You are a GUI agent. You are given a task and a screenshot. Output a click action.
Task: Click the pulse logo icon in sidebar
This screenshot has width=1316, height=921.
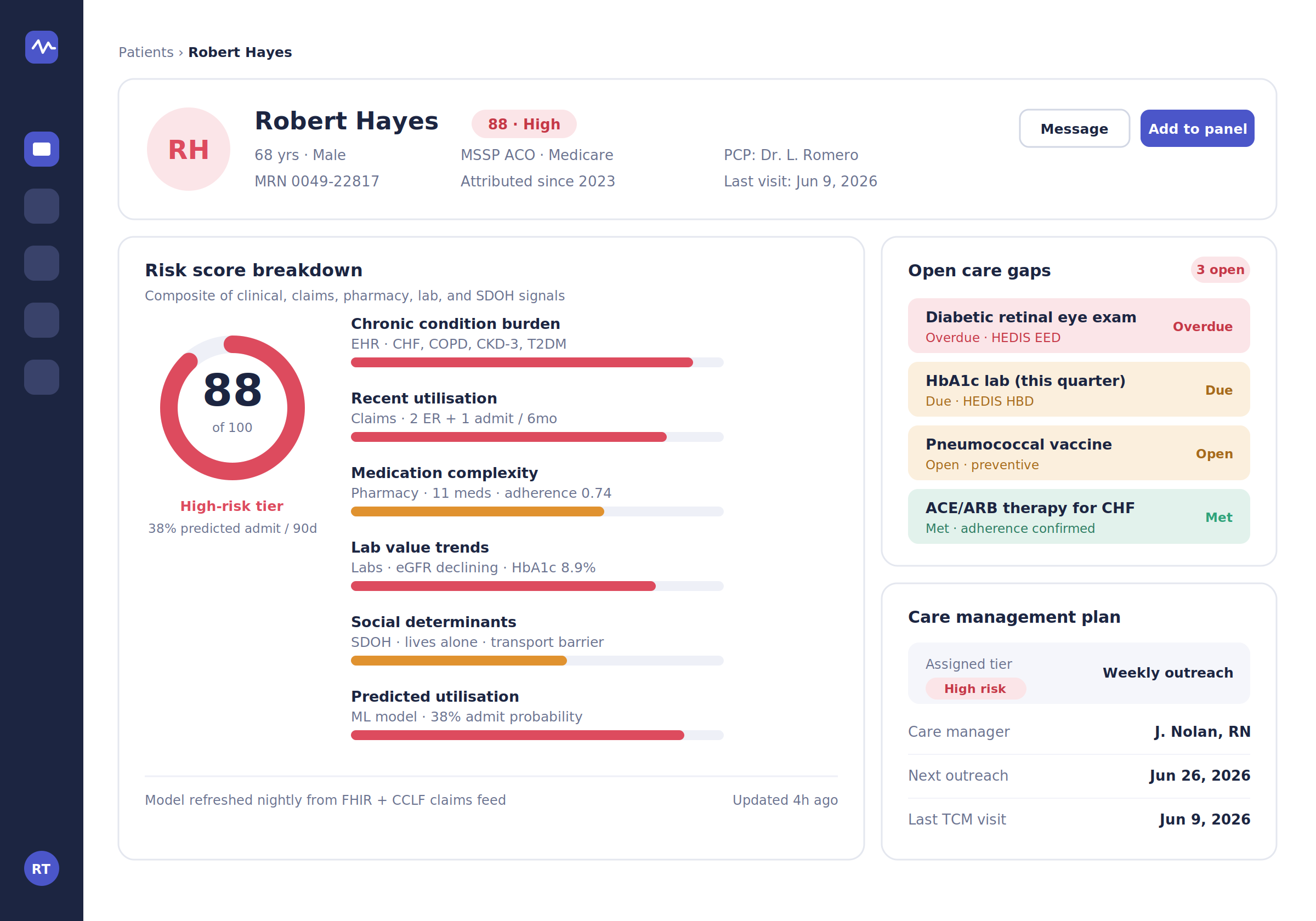[41, 47]
